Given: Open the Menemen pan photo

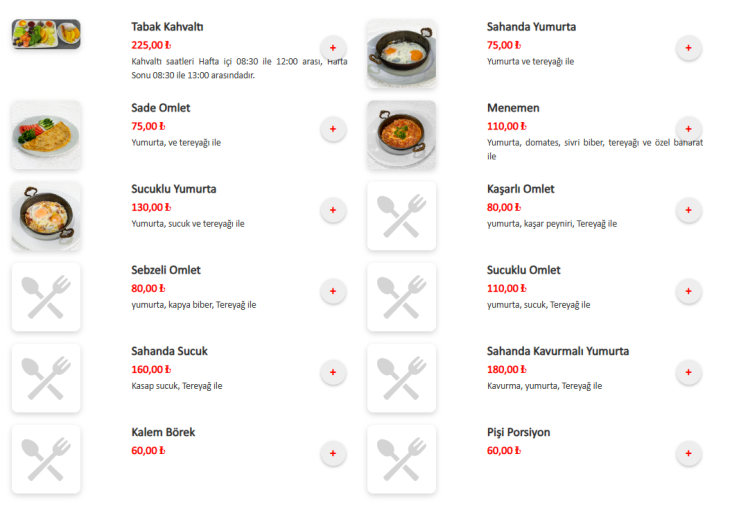Looking at the screenshot, I should [401, 134].
